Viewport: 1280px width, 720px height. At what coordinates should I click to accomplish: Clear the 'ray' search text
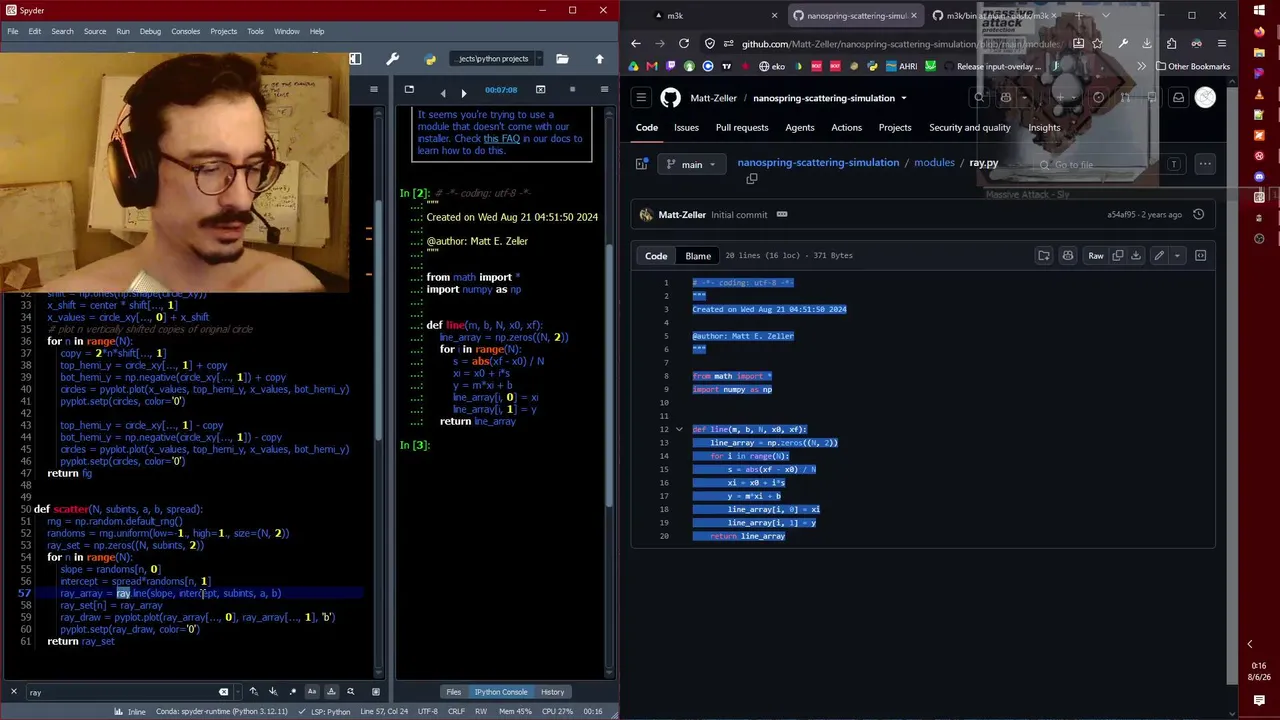[224, 692]
